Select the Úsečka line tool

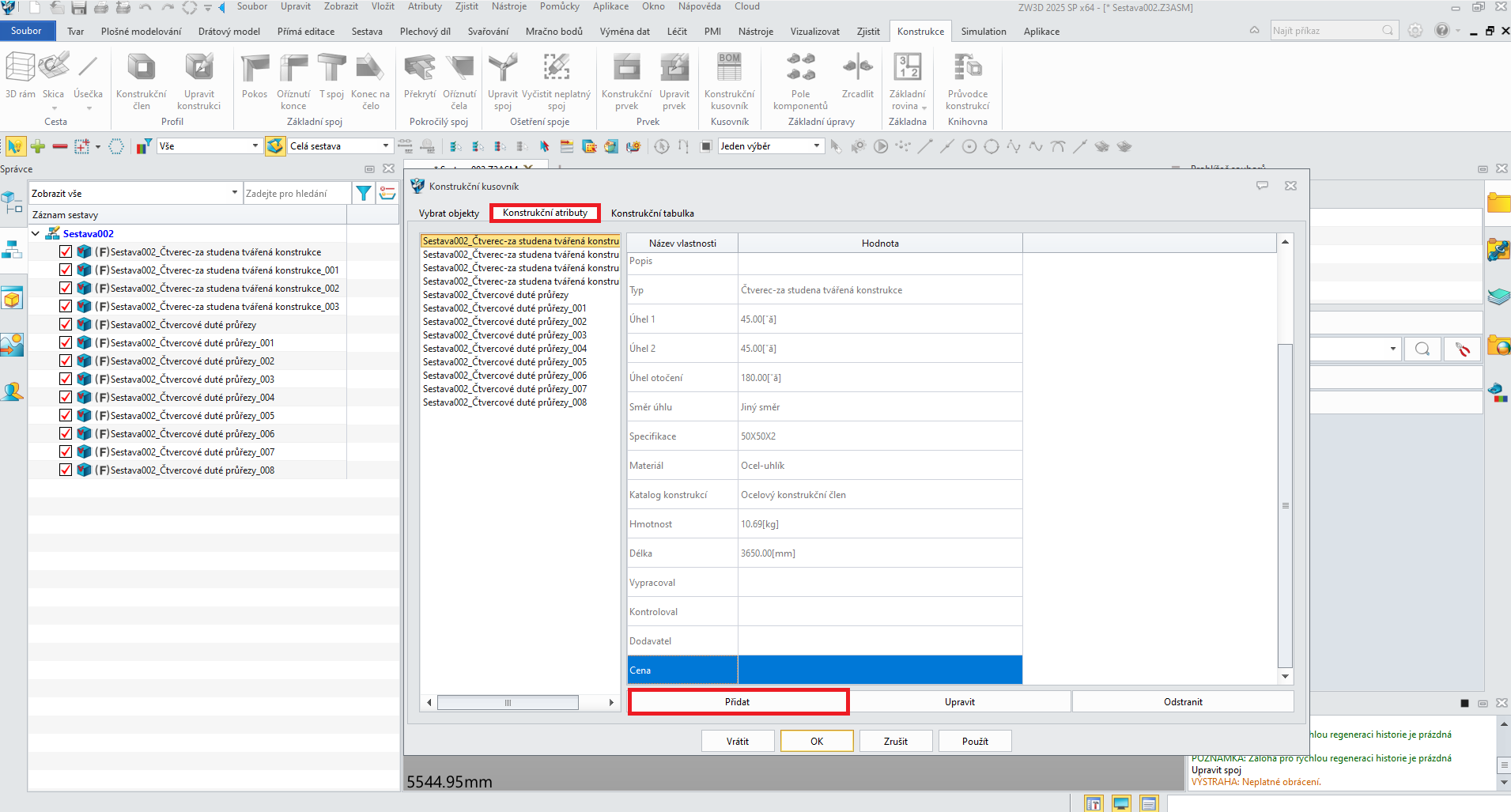88,76
